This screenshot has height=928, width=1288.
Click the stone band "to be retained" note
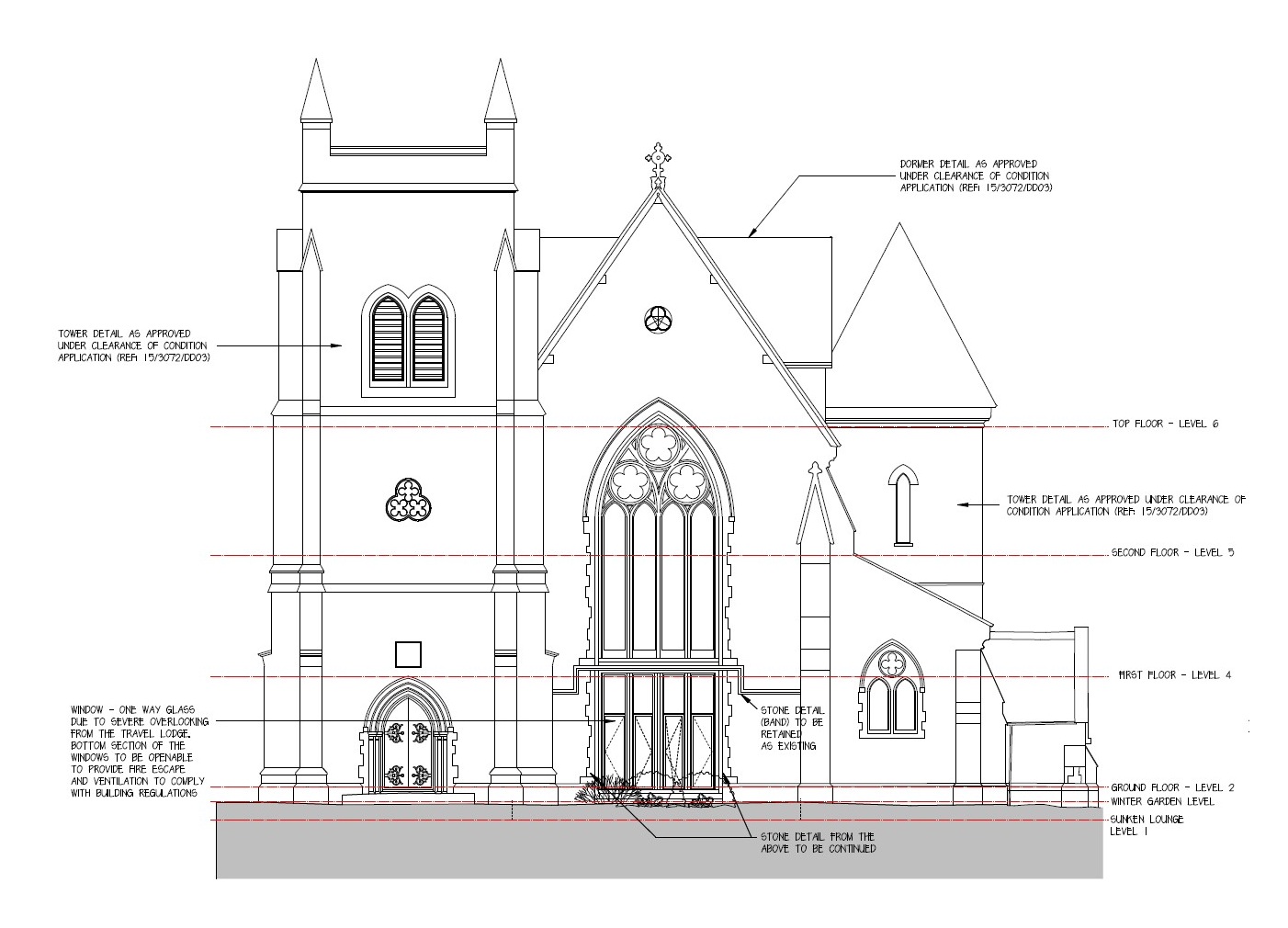coord(792,728)
